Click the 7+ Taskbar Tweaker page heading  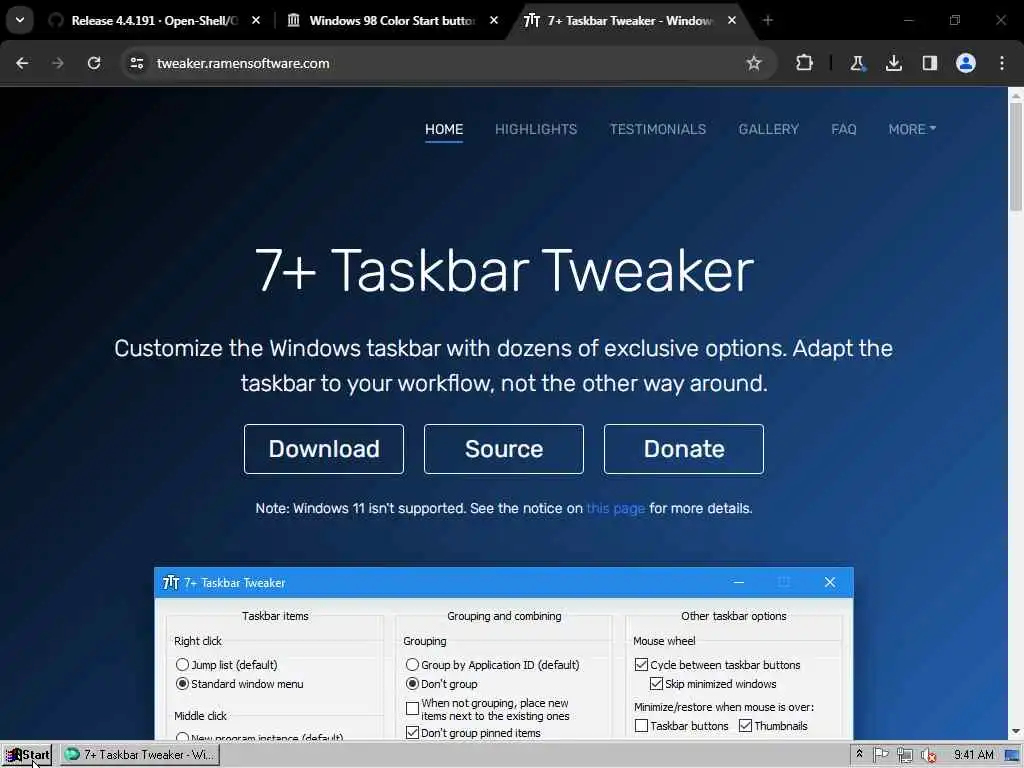tap(504, 270)
